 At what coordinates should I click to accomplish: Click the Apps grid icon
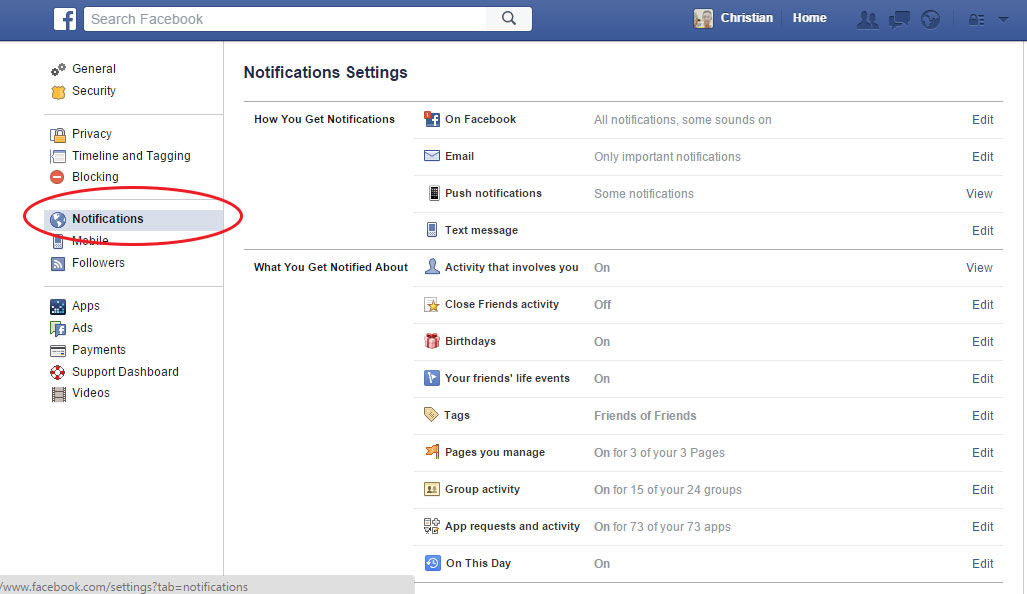coord(58,306)
